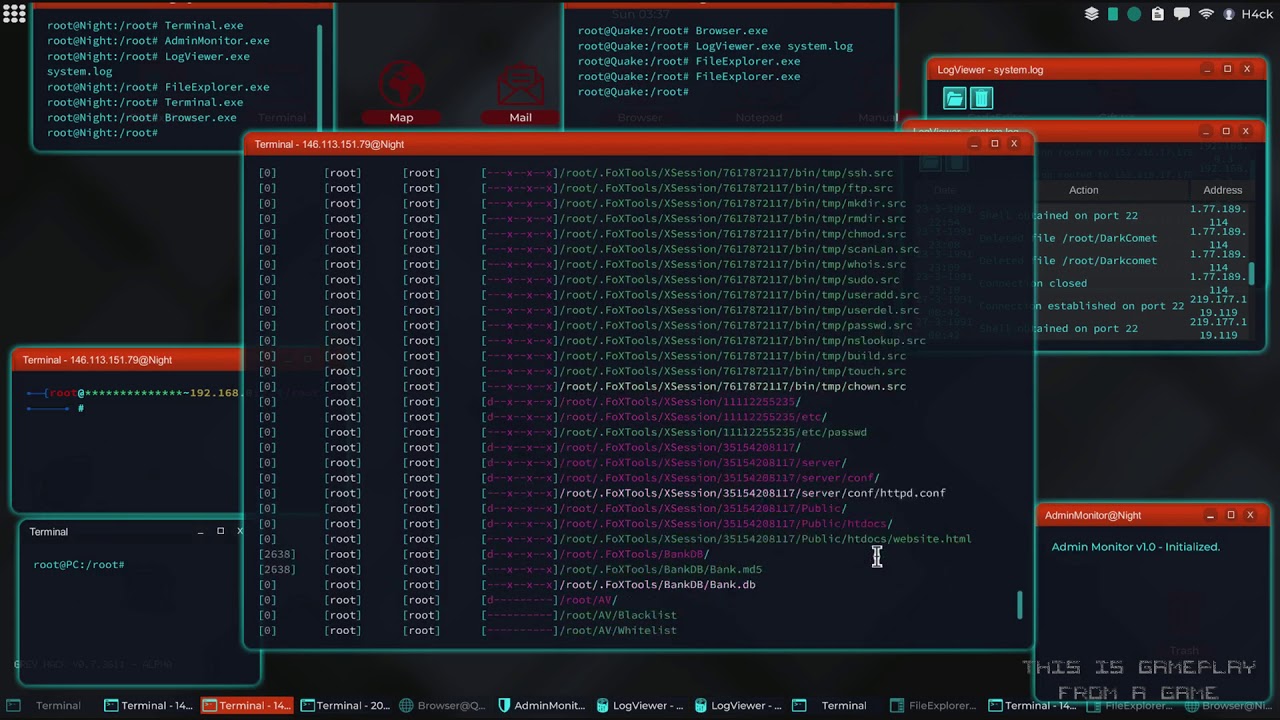
Task: Click the root@PC:/root# prompt in small Terminal
Action: (x=79, y=565)
